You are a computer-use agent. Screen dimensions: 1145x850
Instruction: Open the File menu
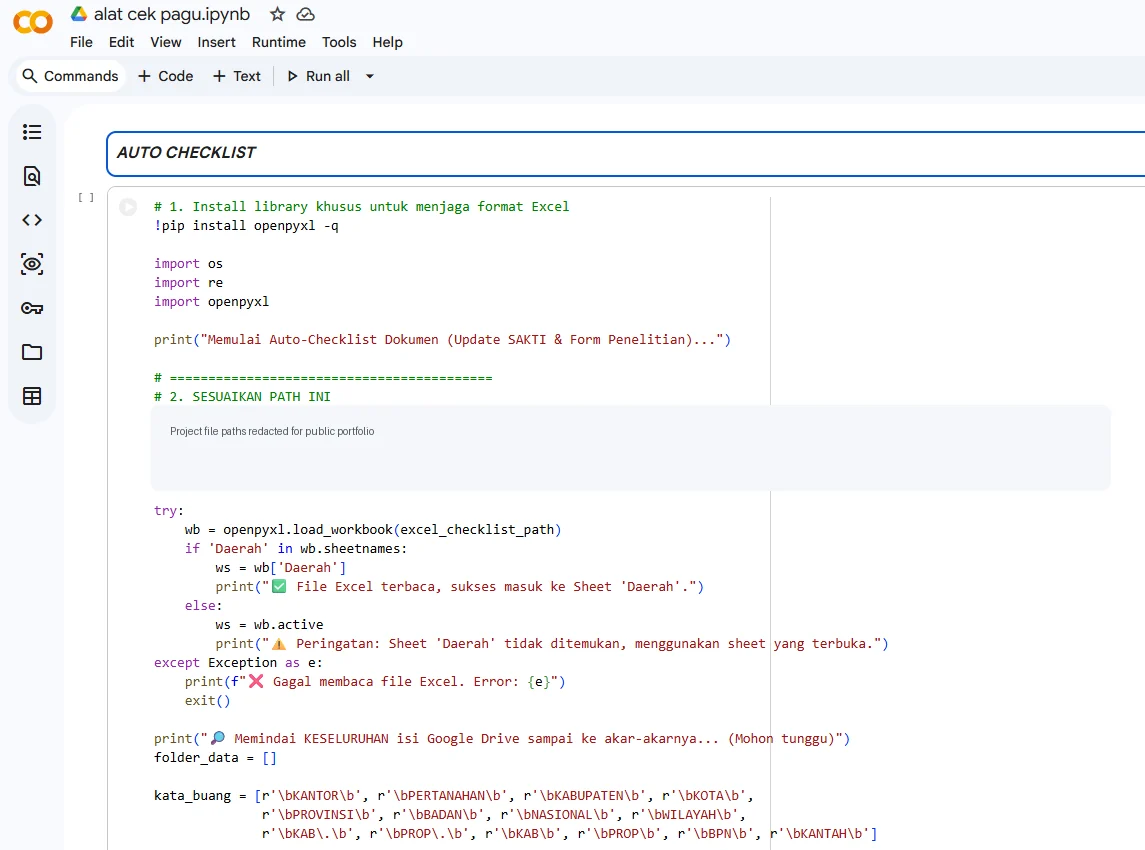click(81, 42)
